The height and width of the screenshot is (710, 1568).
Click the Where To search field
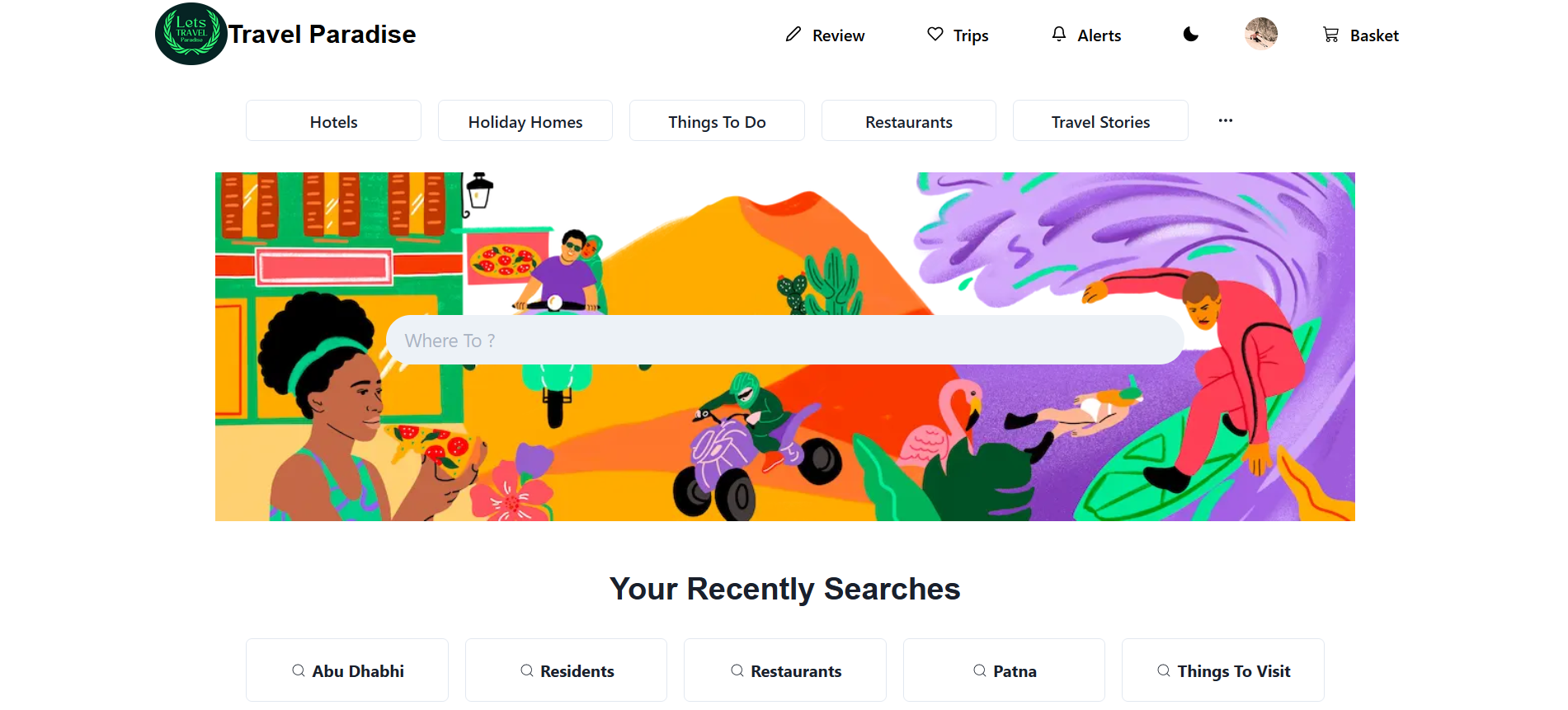784,340
